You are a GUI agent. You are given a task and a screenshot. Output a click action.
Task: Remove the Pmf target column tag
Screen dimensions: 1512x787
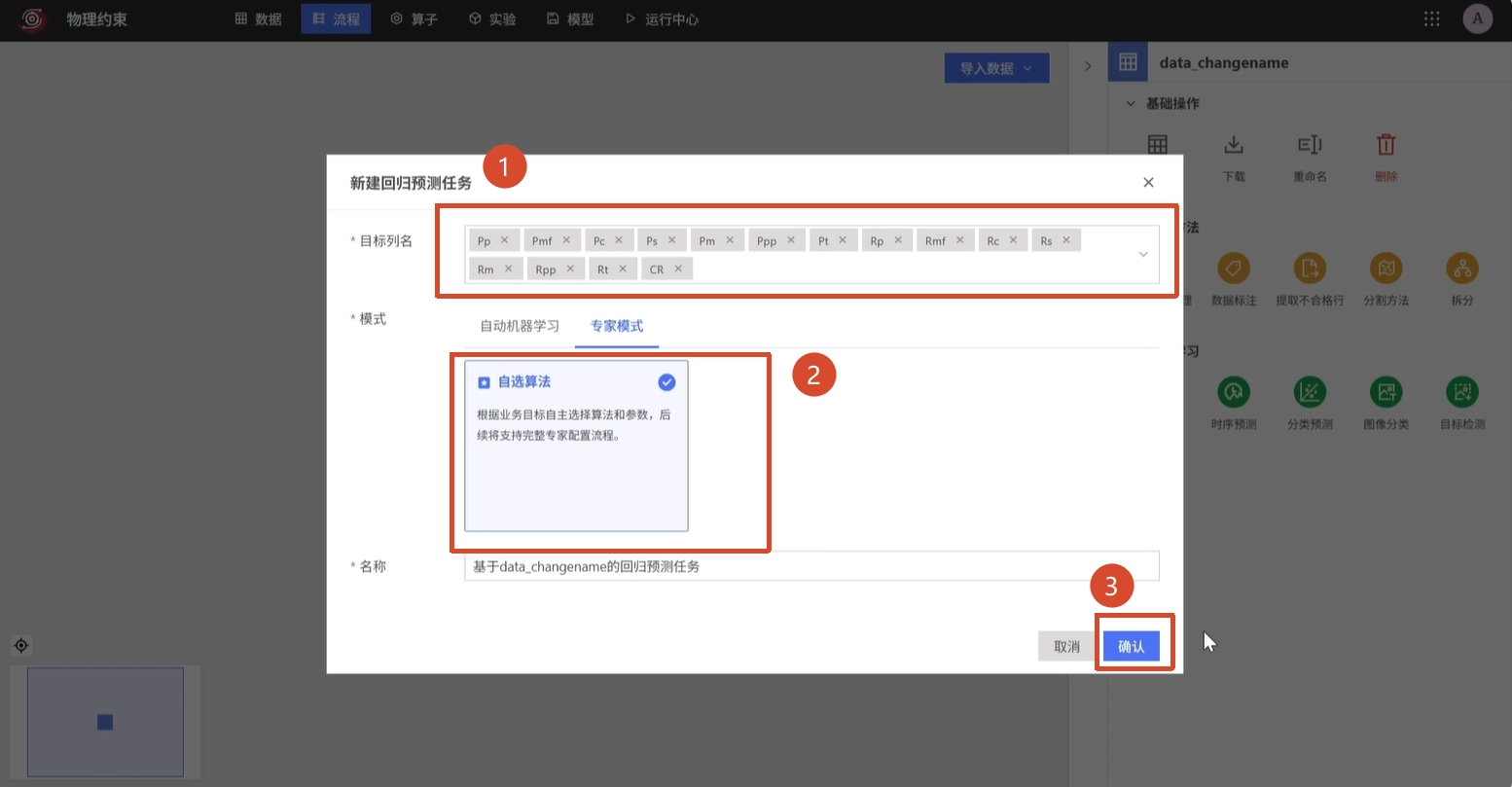566,240
